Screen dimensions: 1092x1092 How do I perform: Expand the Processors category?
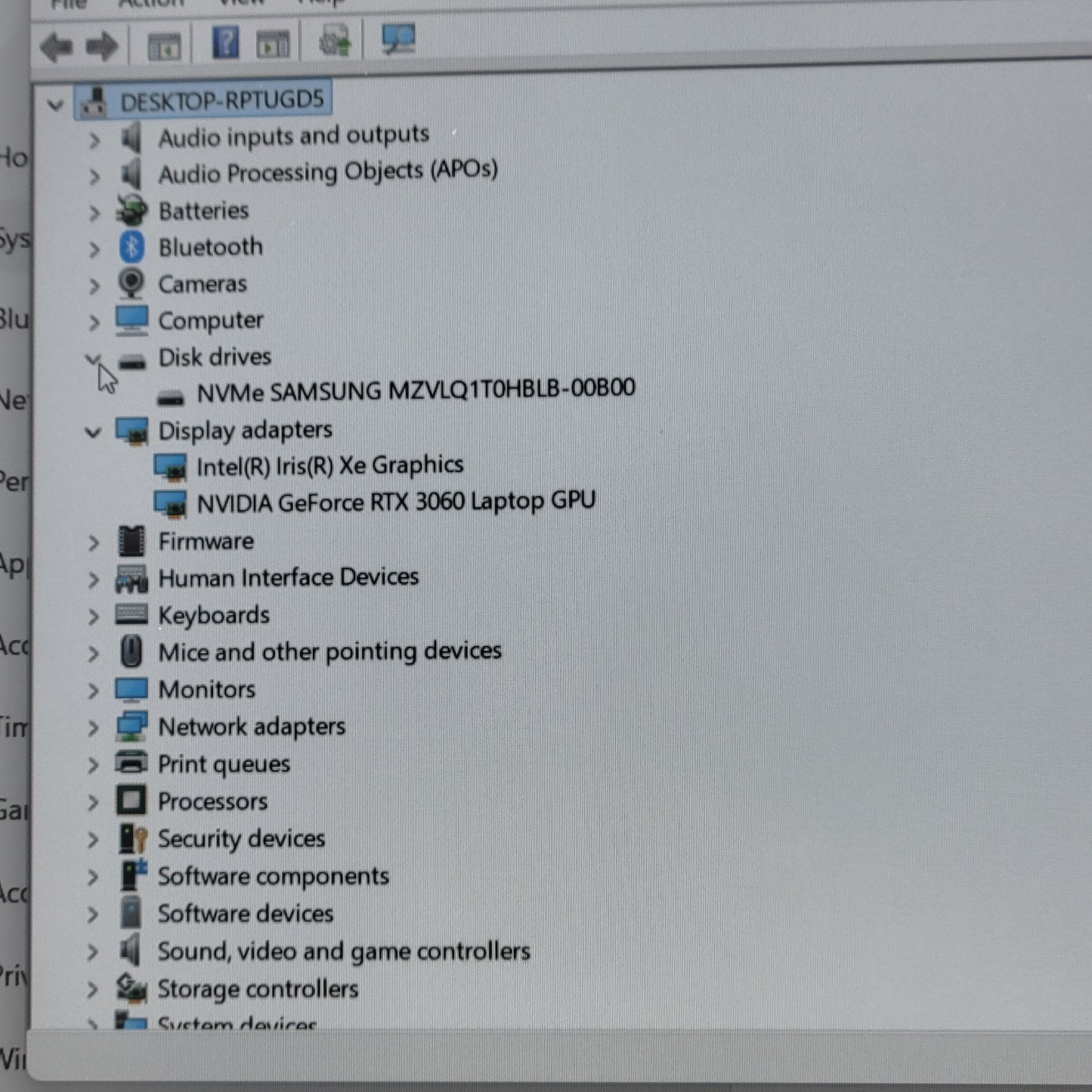tap(93, 802)
